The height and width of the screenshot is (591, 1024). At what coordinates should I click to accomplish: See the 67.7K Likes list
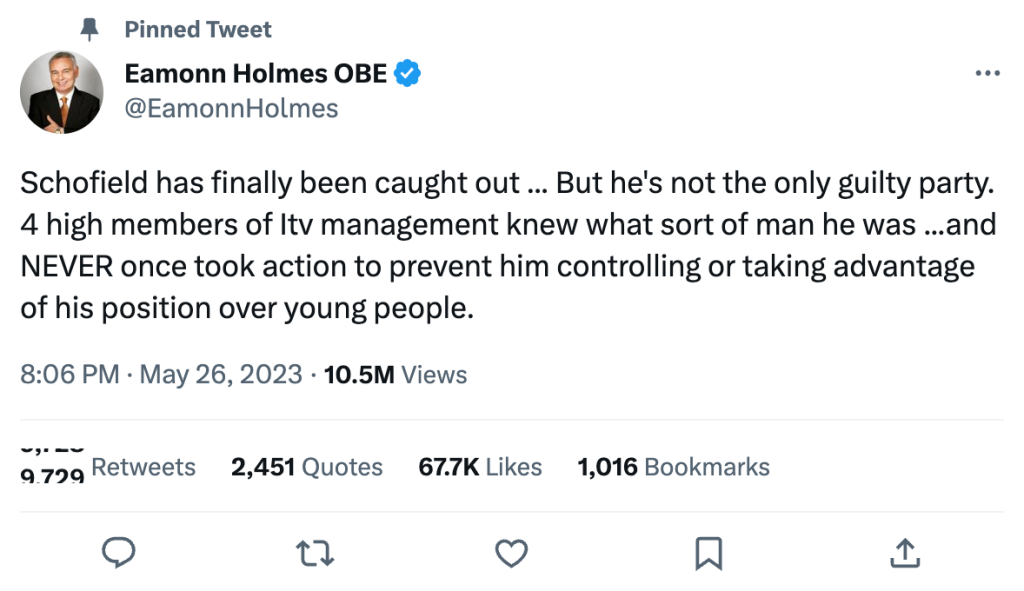pyautogui.click(x=480, y=467)
